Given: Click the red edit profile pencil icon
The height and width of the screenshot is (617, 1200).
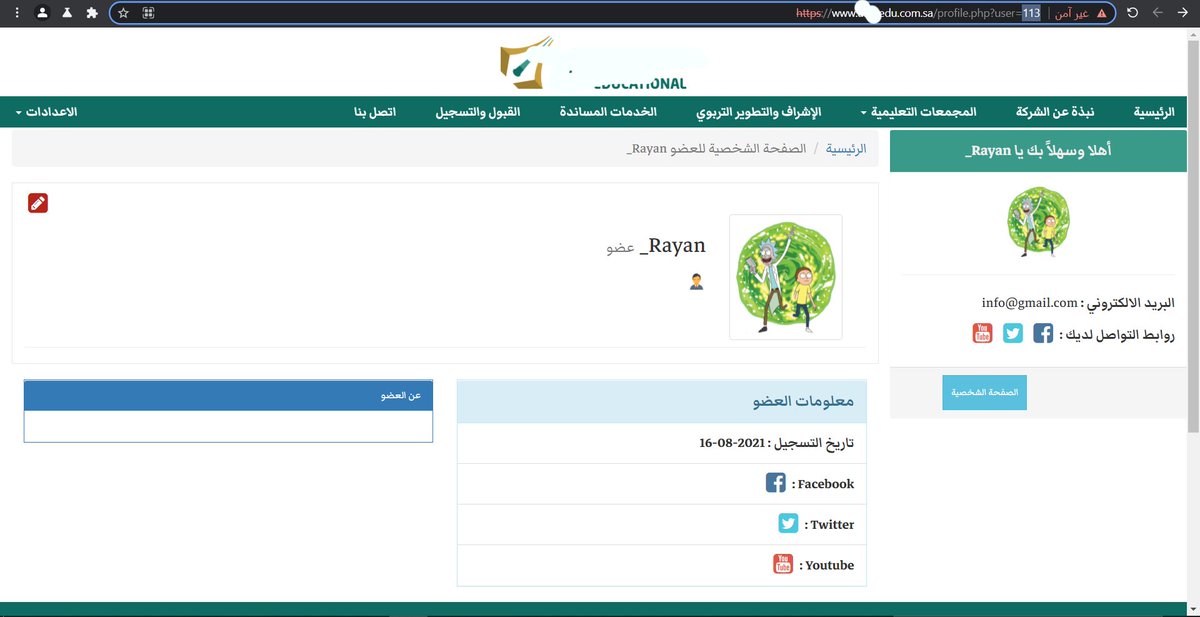Looking at the screenshot, I should coord(38,203).
